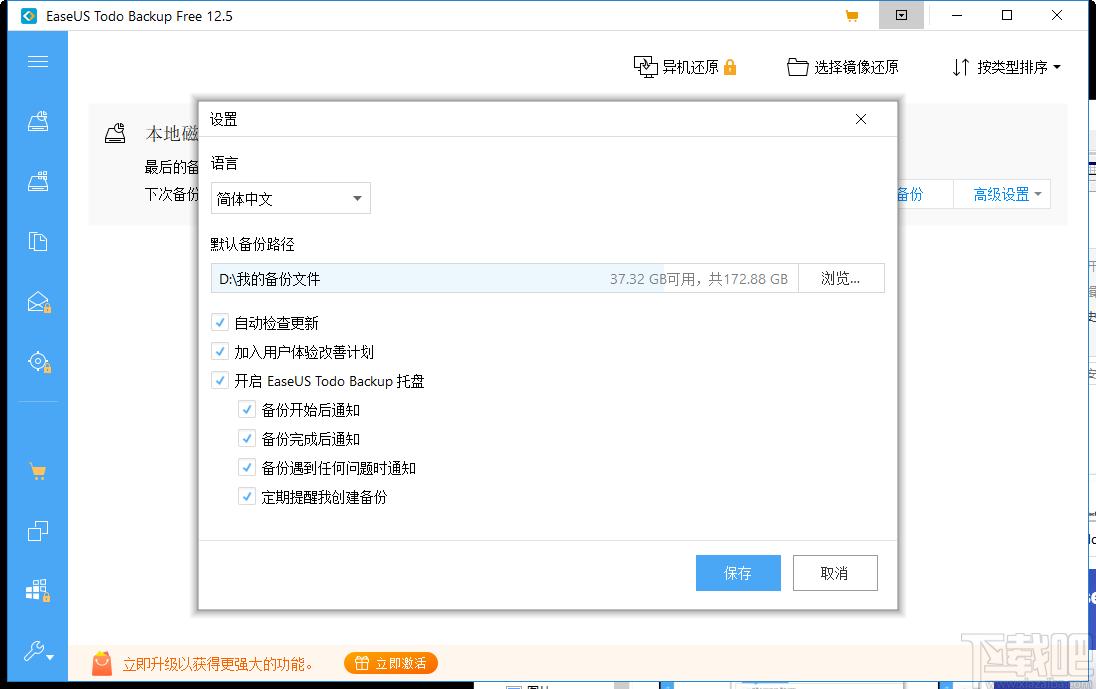Click the 备份 link behind the dialog
This screenshot has width=1096, height=689.
click(910, 194)
